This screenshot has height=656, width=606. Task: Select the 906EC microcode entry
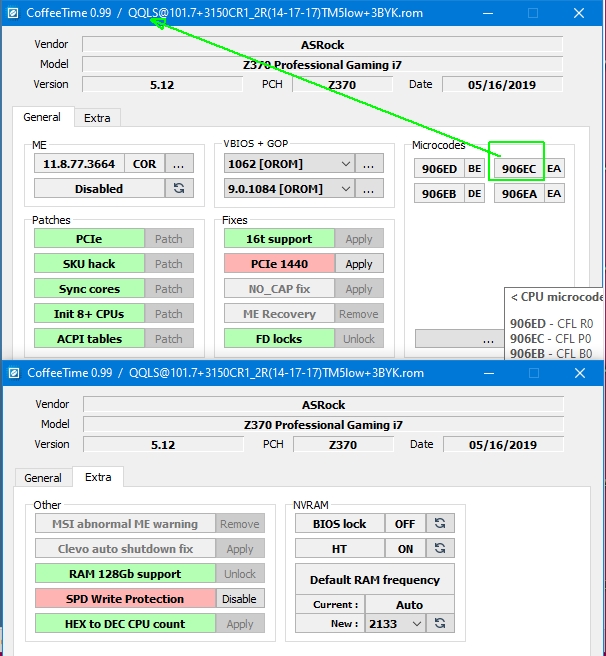[519, 169]
